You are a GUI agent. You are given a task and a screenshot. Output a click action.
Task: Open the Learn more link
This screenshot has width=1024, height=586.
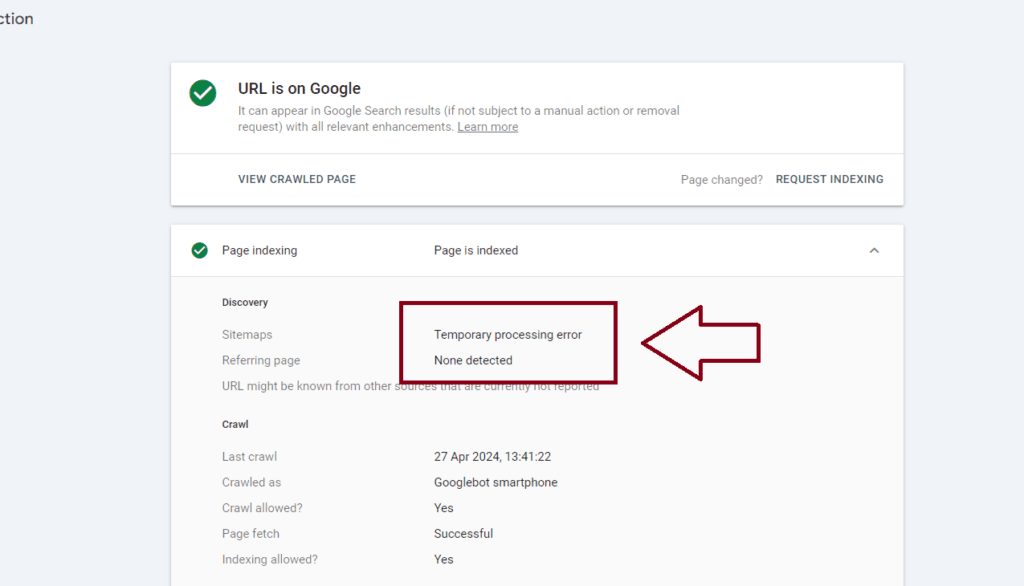coord(487,127)
